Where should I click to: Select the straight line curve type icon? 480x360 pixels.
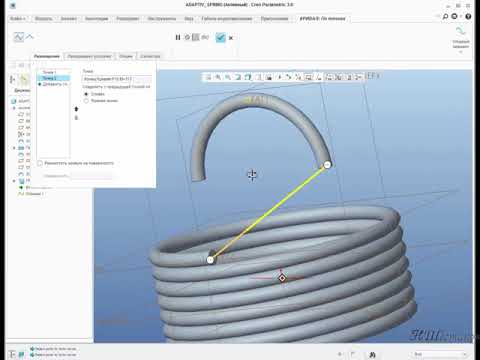[30, 36]
